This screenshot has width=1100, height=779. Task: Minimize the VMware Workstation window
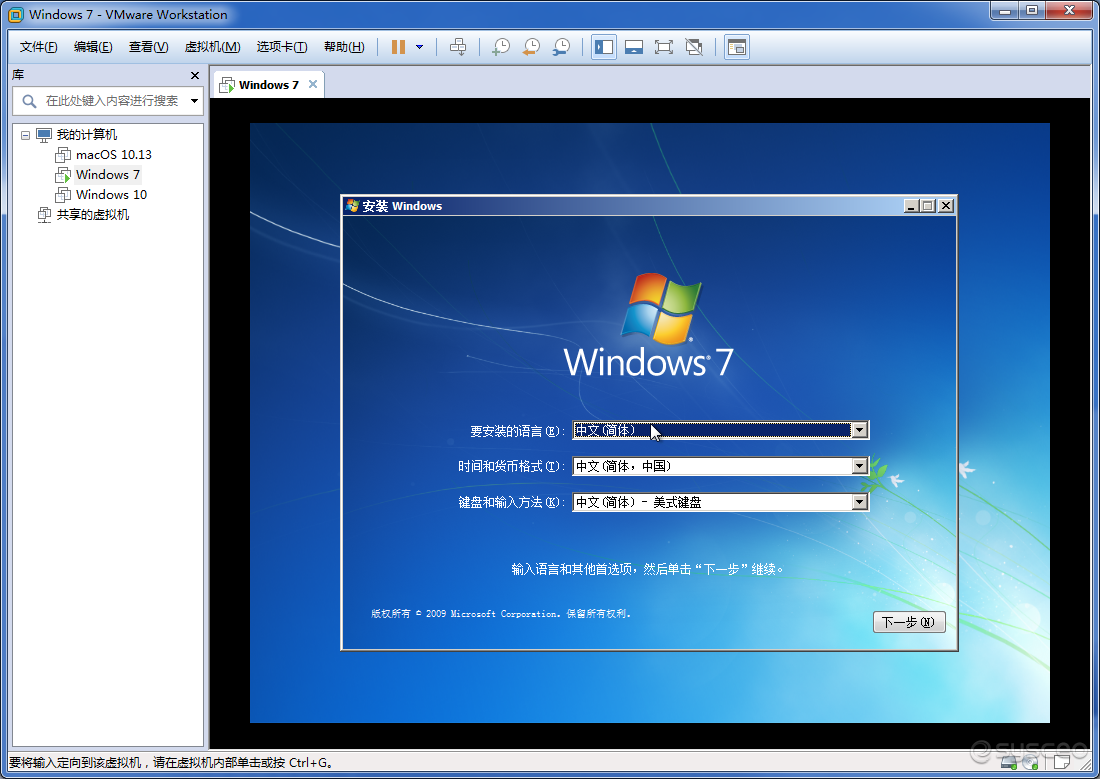pyautogui.click(x=1005, y=11)
